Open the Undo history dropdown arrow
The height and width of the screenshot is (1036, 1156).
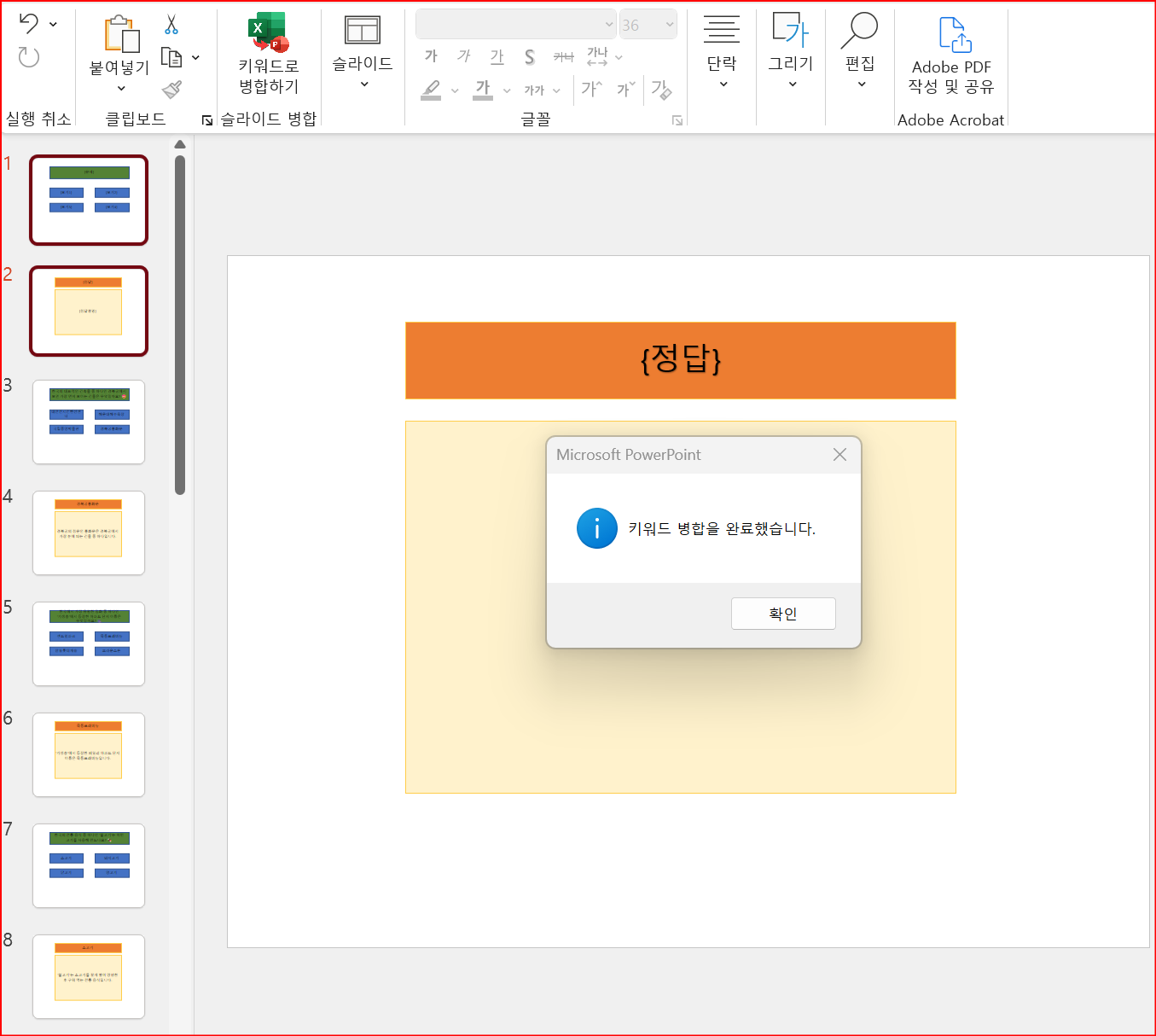53,25
